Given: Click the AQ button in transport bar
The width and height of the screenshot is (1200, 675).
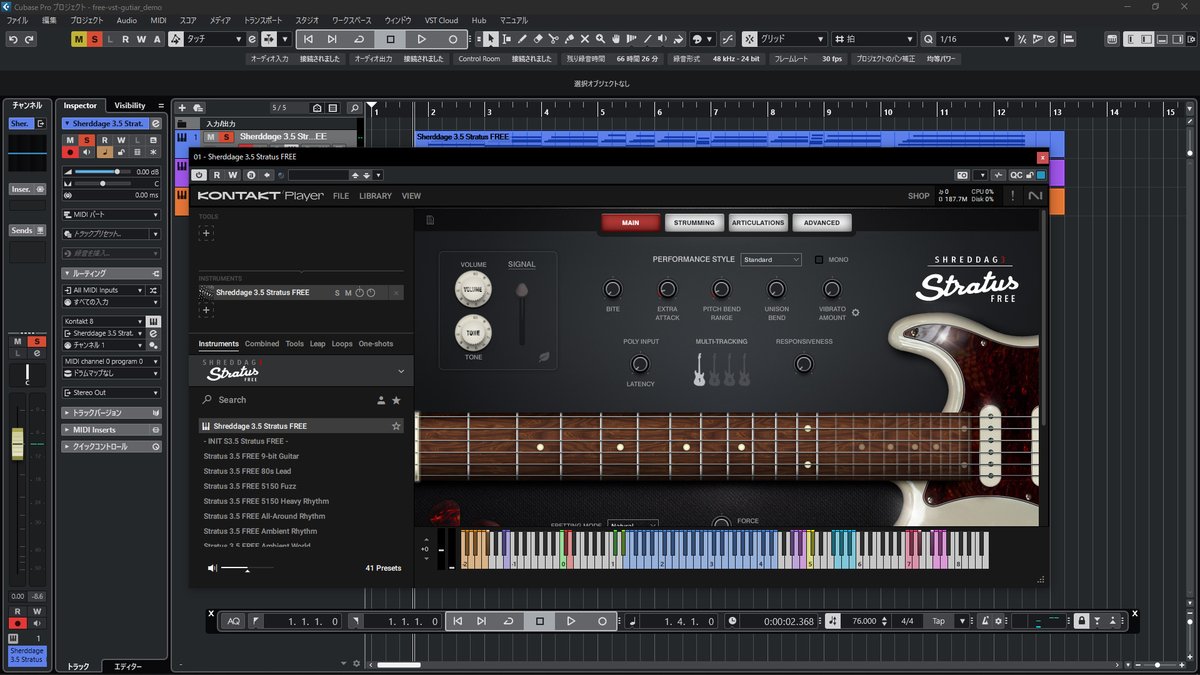Looking at the screenshot, I should pos(233,621).
